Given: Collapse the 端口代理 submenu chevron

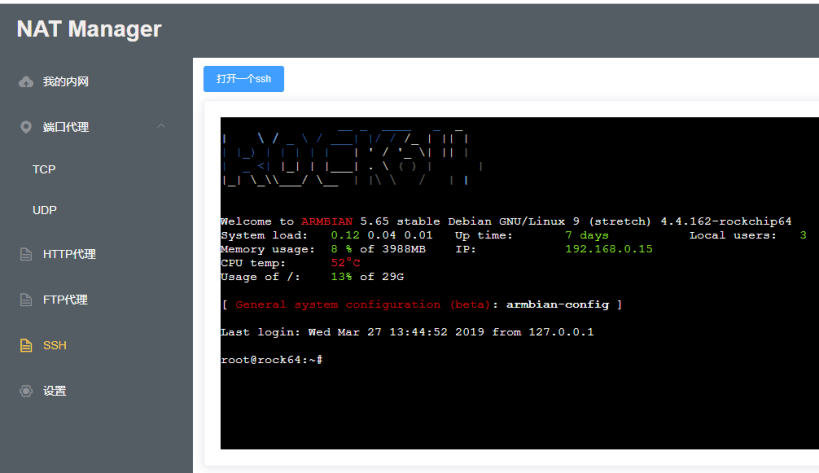Looking at the screenshot, I should click(161, 126).
